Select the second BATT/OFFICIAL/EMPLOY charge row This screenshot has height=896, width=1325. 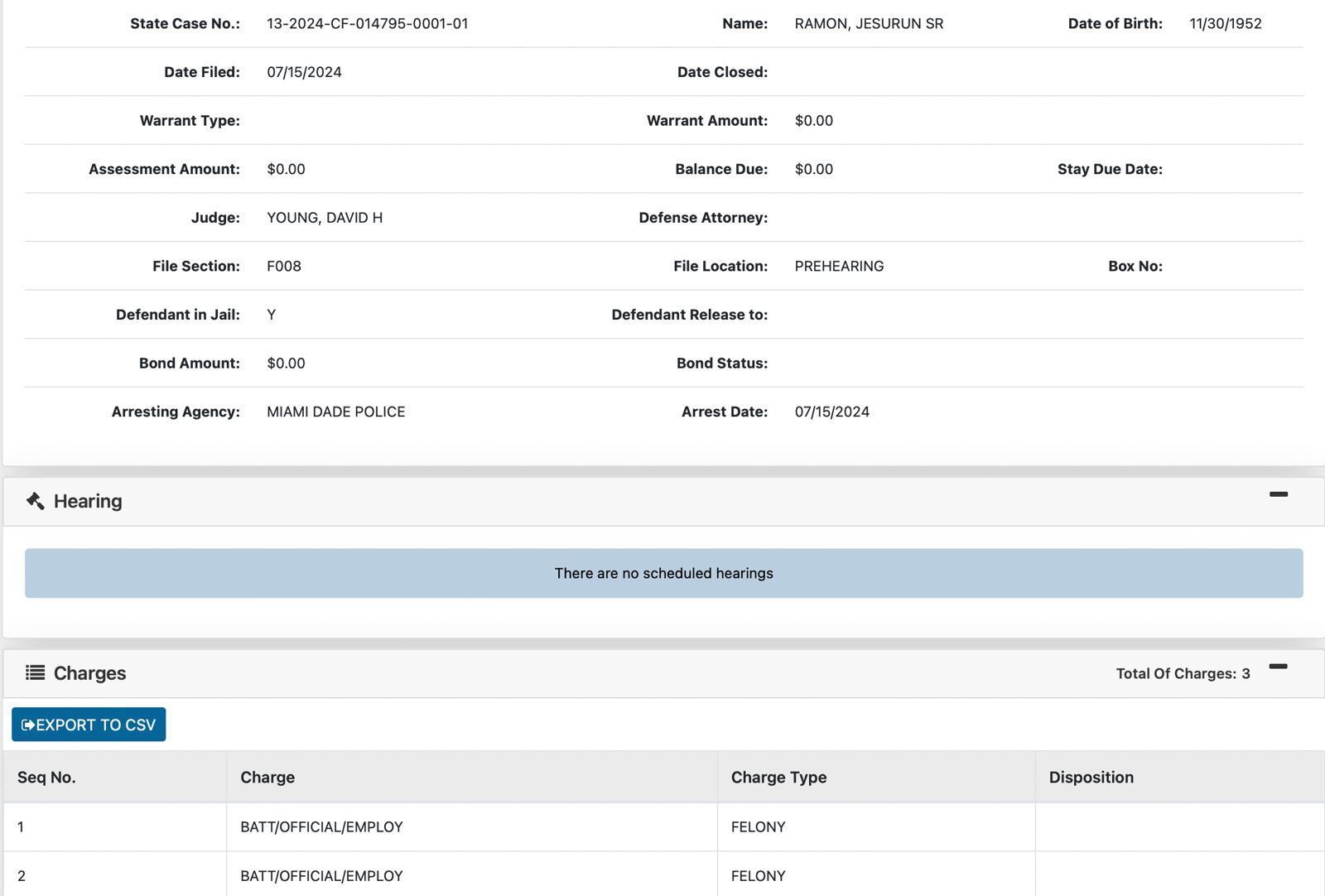[321, 875]
